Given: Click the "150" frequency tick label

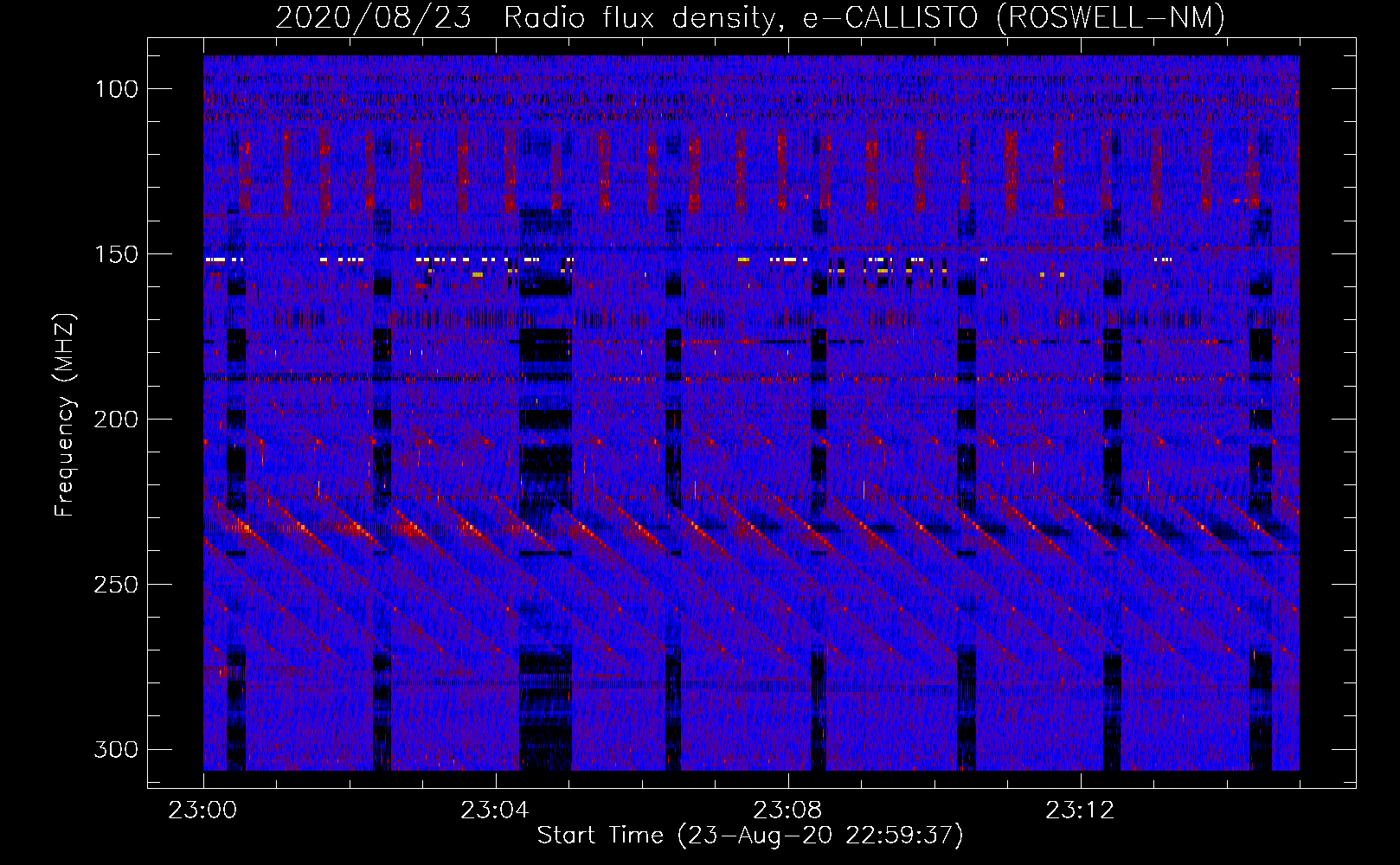Looking at the screenshot, I should [117, 254].
